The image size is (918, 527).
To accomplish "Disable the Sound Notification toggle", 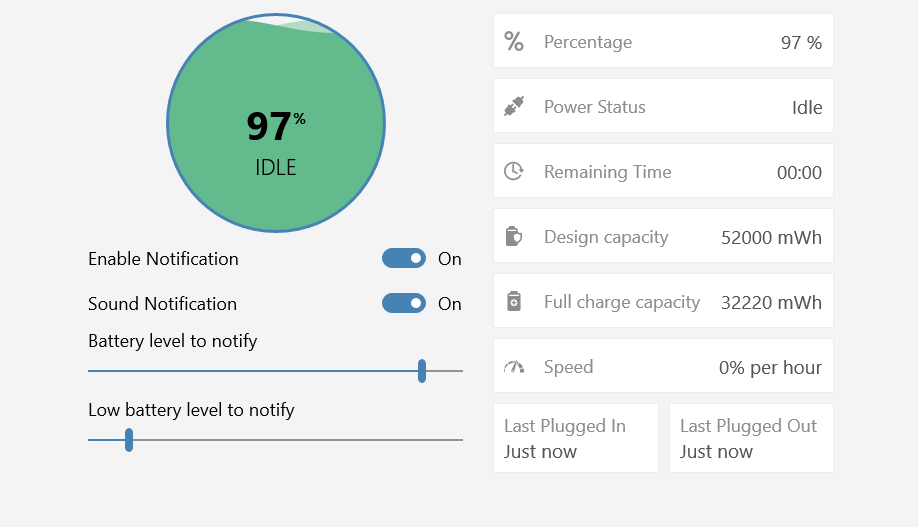I will point(404,304).
